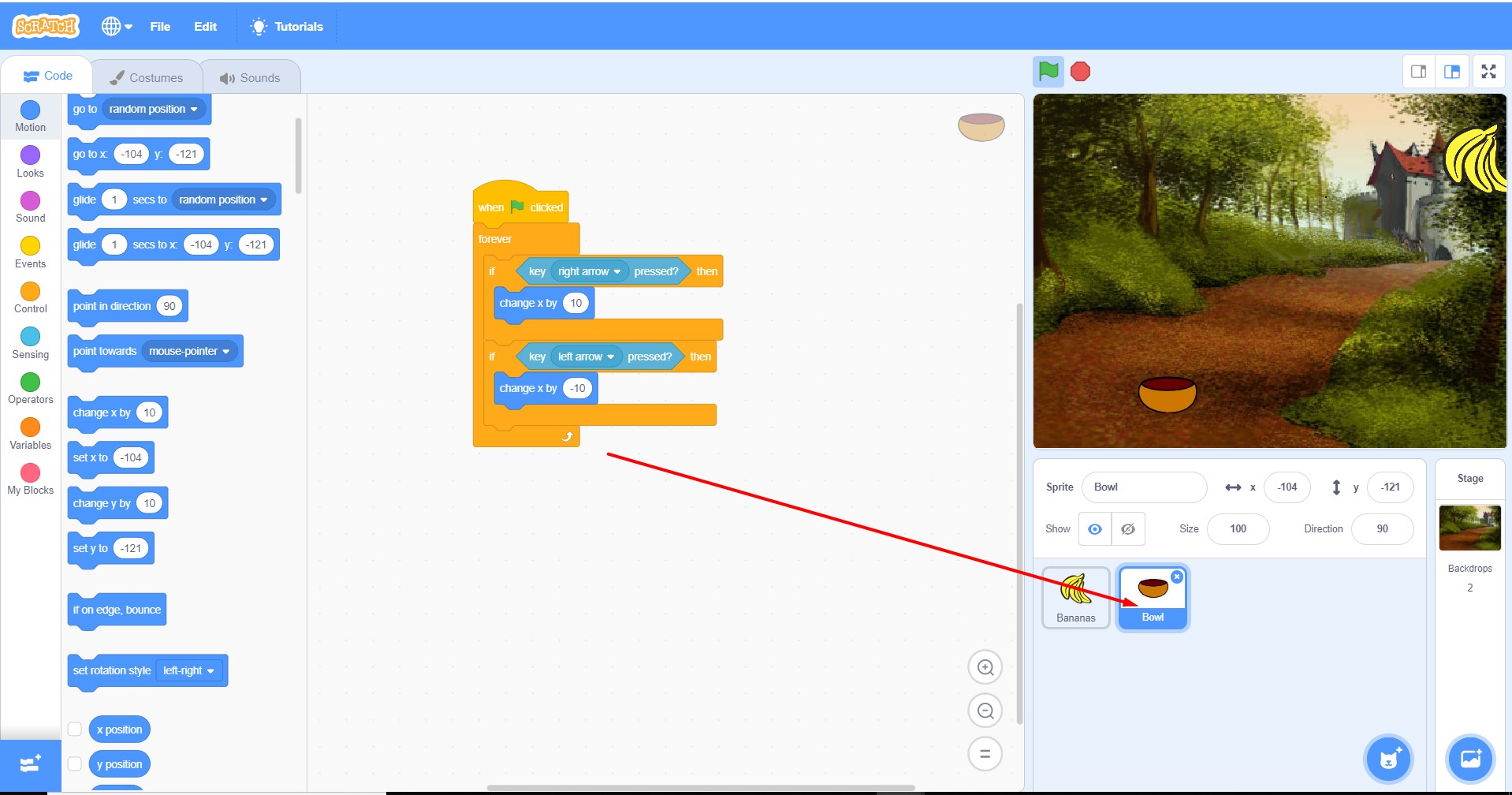The width and height of the screenshot is (1512, 795).
Task: Select the My Blocks category
Action: coord(30,479)
